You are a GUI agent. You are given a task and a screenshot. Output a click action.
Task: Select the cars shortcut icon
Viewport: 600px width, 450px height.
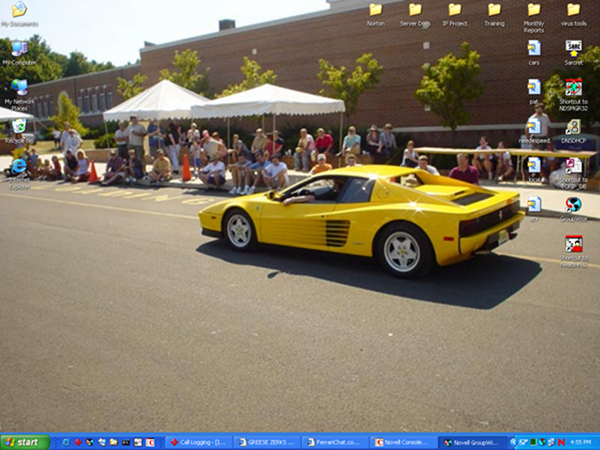[x=534, y=53]
